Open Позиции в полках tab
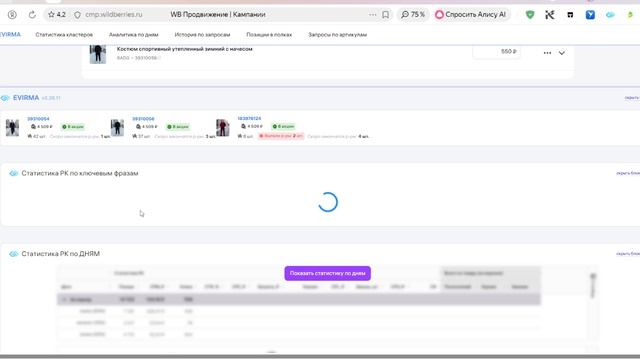 269,35
